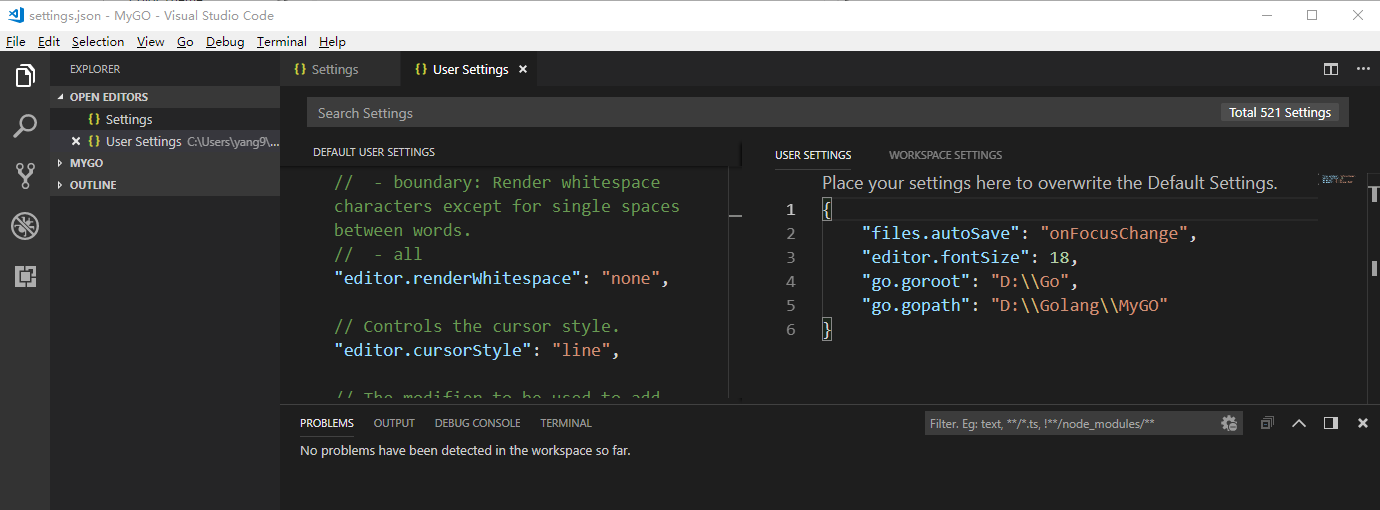The height and width of the screenshot is (510, 1380).
Task: Click the Search Settings input field
Action: point(760,113)
